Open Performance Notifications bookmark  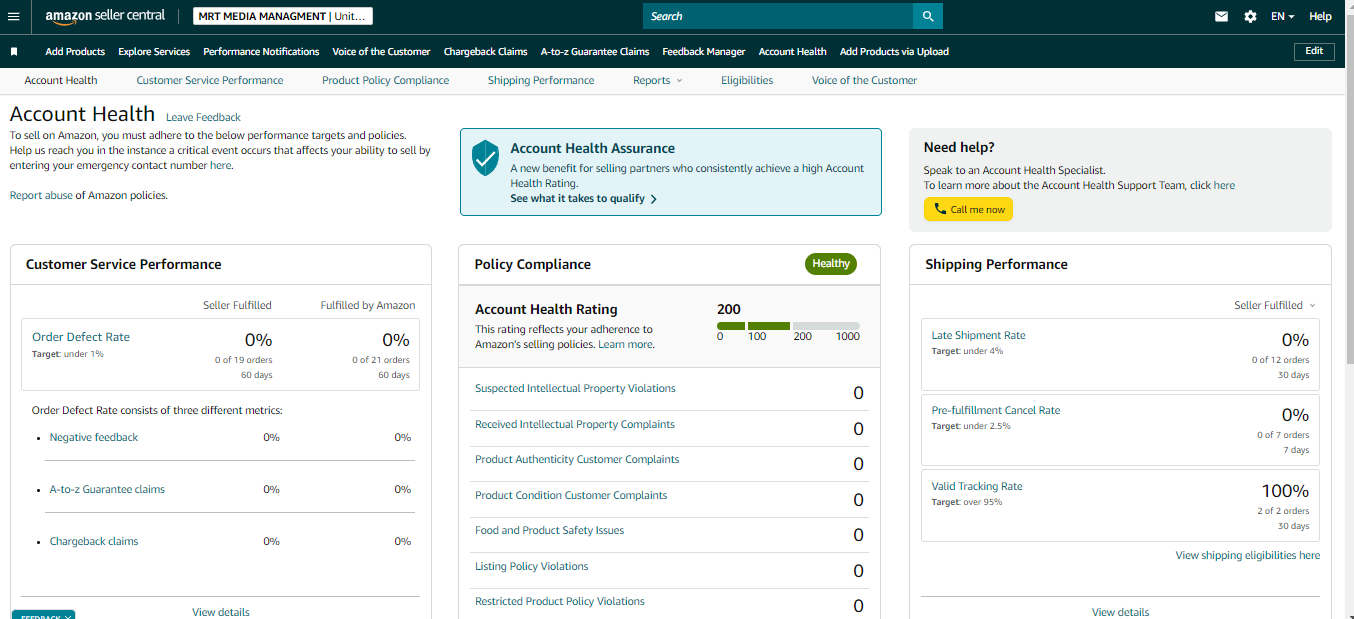coord(261,51)
